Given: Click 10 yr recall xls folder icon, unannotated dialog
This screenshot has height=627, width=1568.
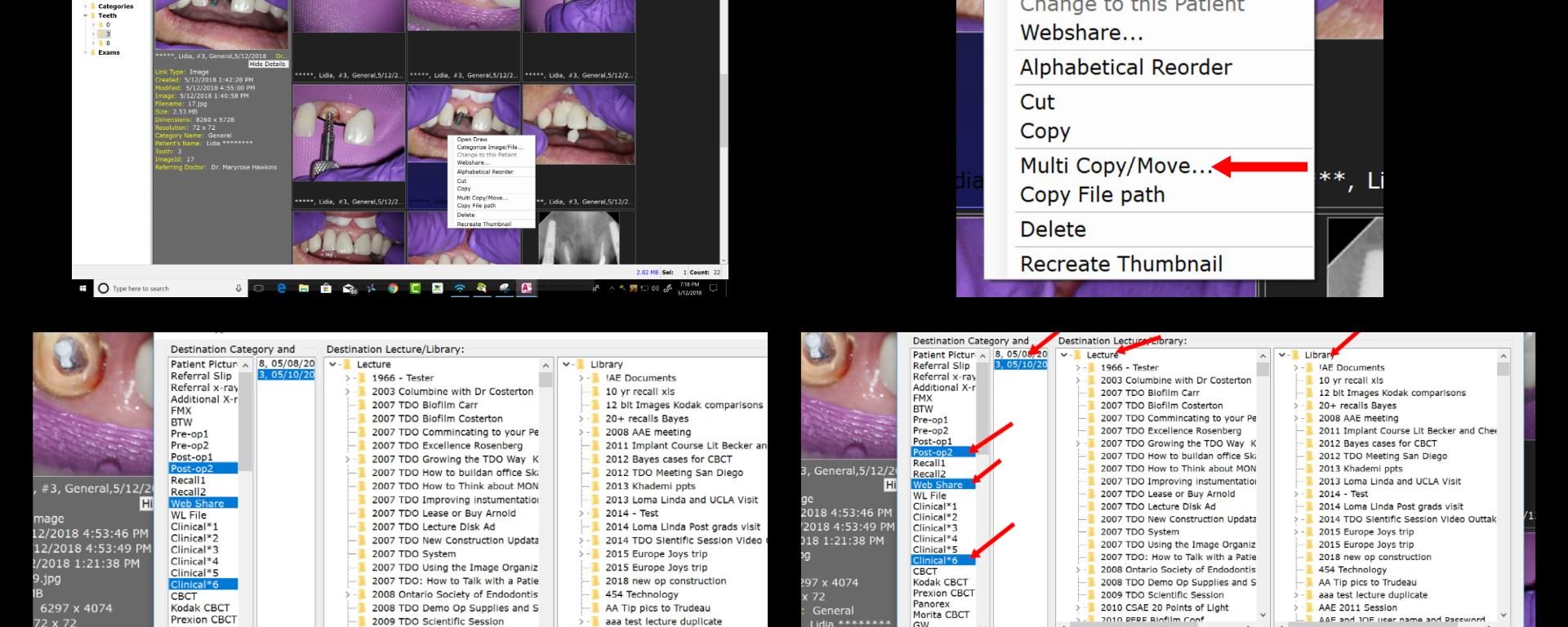Looking at the screenshot, I should tap(595, 391).
